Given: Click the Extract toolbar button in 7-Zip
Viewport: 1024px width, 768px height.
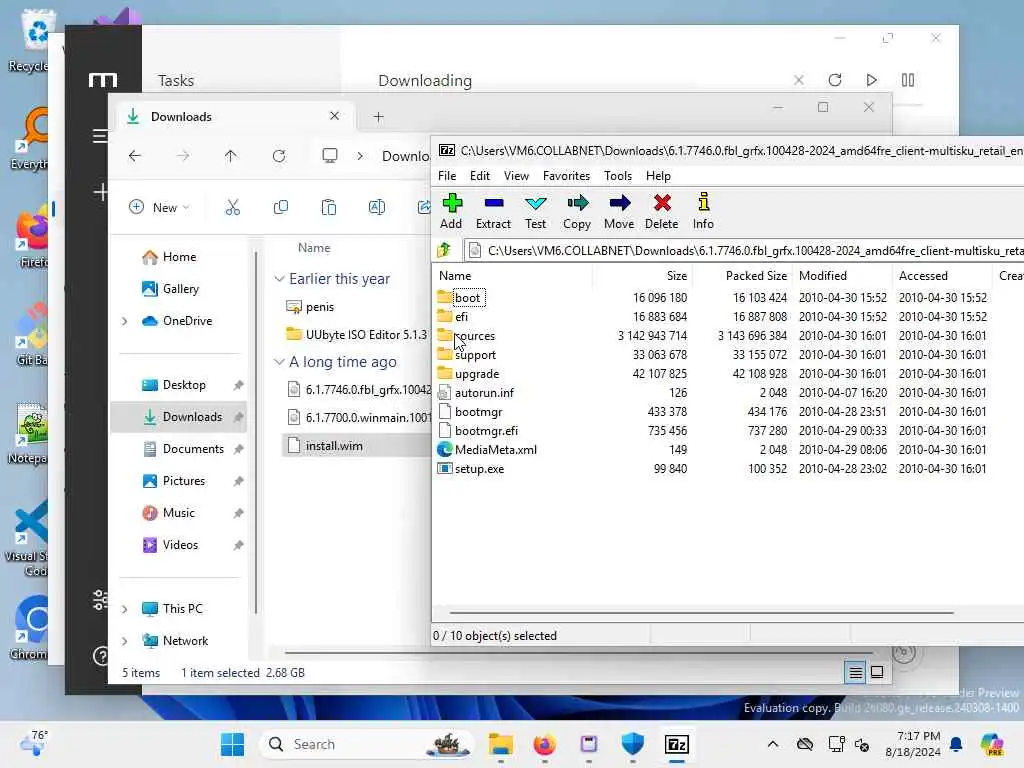Looking at the screenshot, I should (x=493, y=211).
